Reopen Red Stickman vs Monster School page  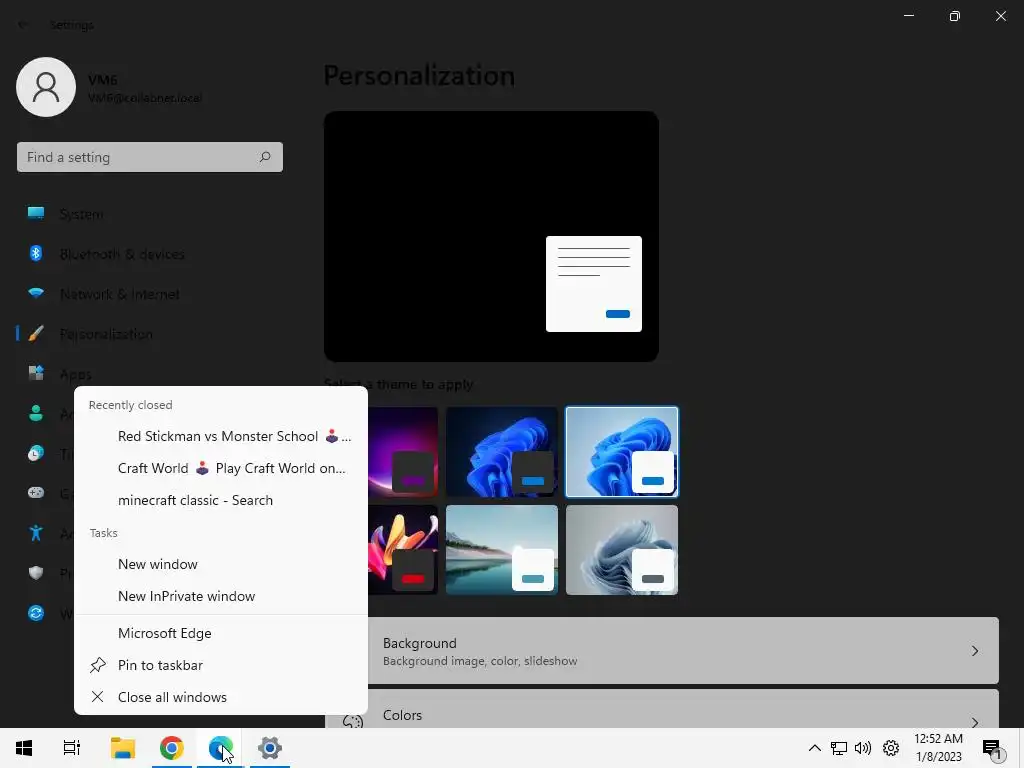coord(221,436)
